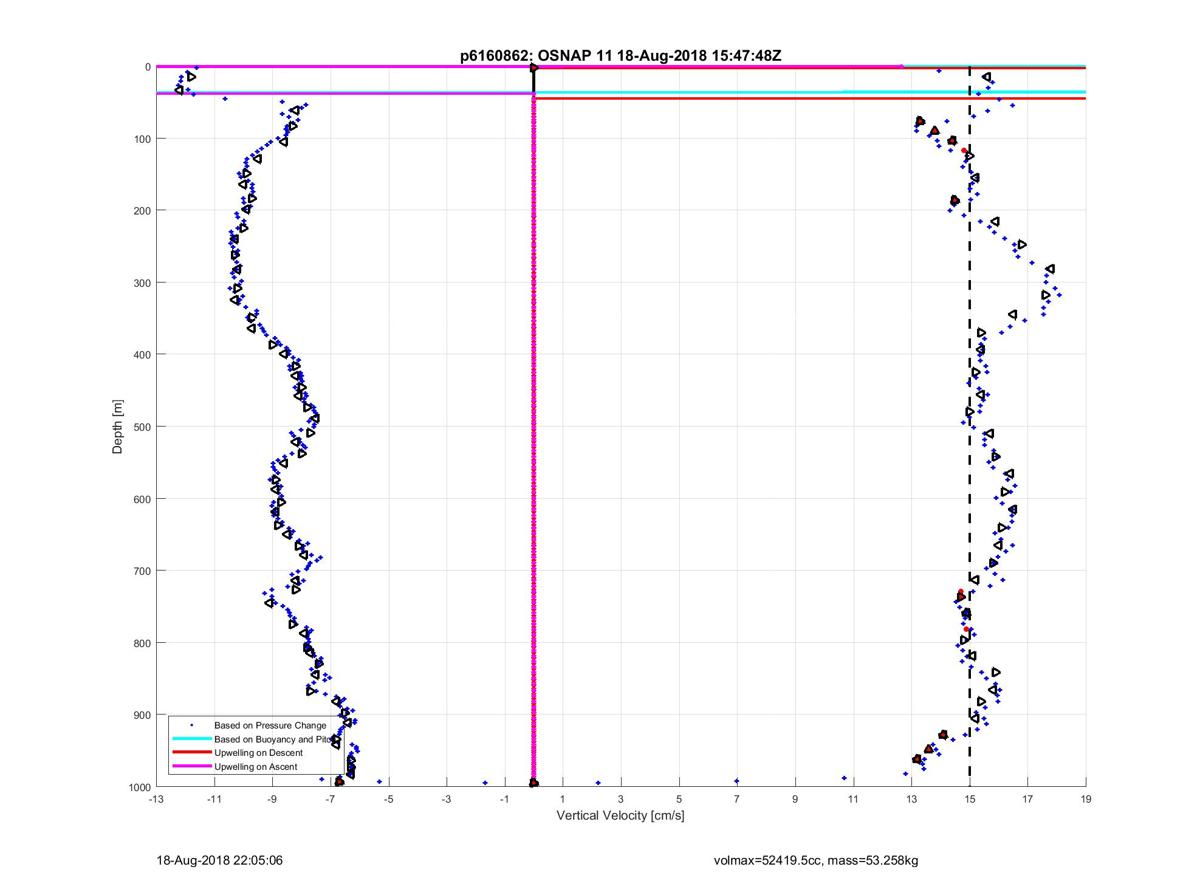Select legend entry 'Based on Pressure Change'
This screenshot has height=885, width=1200.
[270, 724]
